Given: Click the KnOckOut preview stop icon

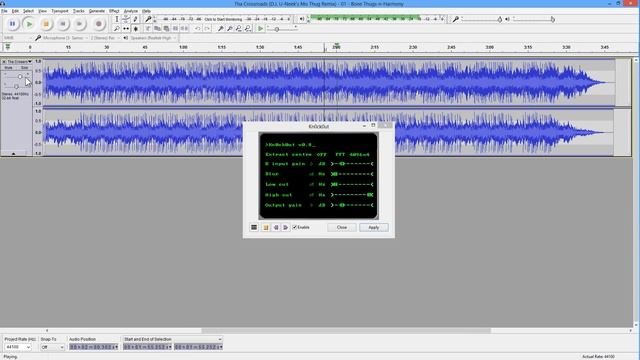Looking at the screenshot, I should (266, 227).
